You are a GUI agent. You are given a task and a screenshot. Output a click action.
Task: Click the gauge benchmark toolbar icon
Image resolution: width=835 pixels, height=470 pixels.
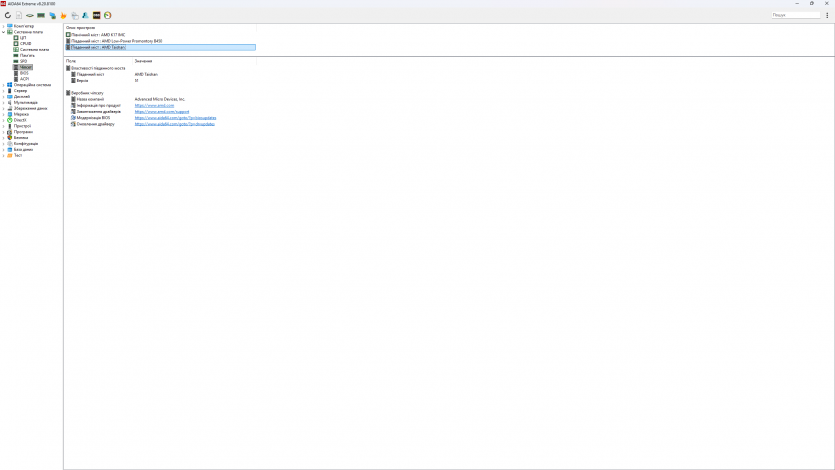[107, 15]
